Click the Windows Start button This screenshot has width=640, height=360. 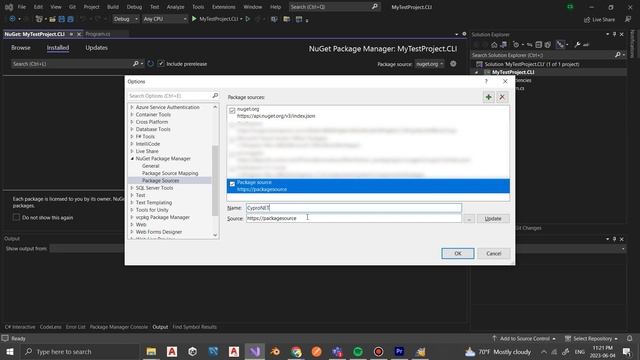coord(10,351)
